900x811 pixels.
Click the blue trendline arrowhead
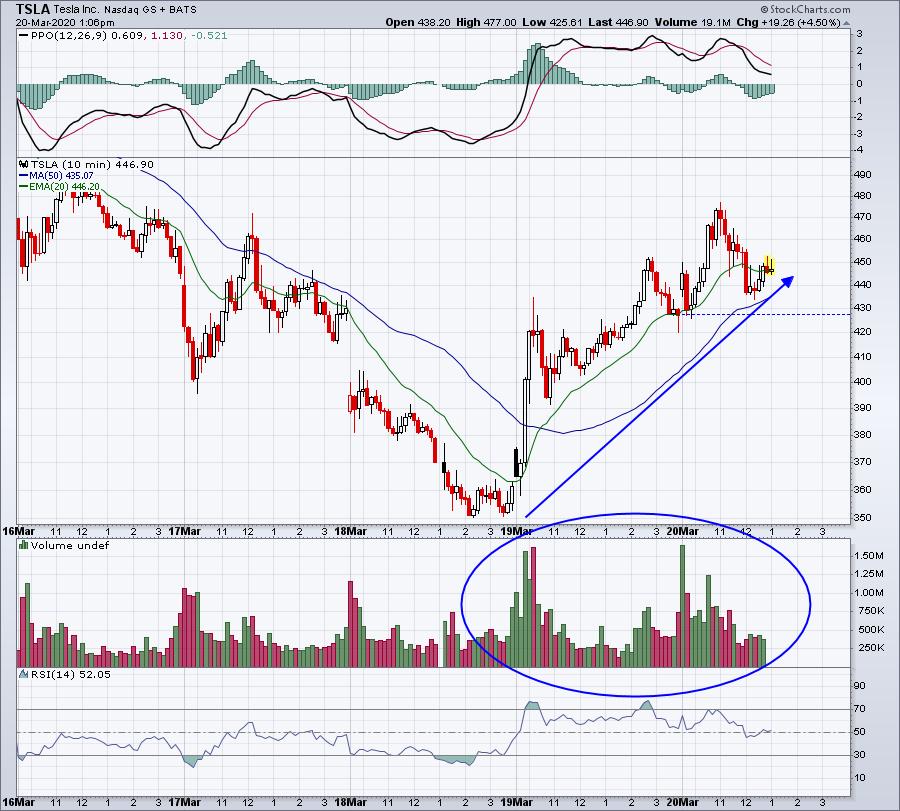point(788,281)
